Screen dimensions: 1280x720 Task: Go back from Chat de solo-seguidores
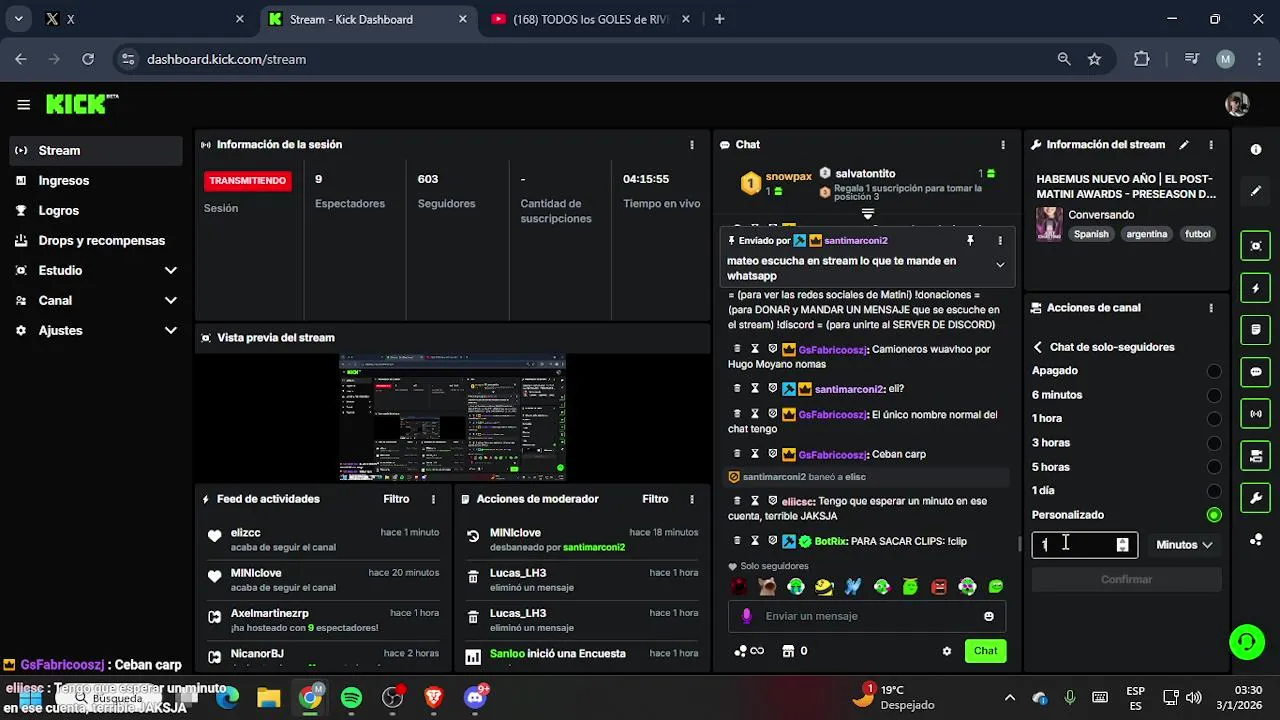click(1038, 347)
